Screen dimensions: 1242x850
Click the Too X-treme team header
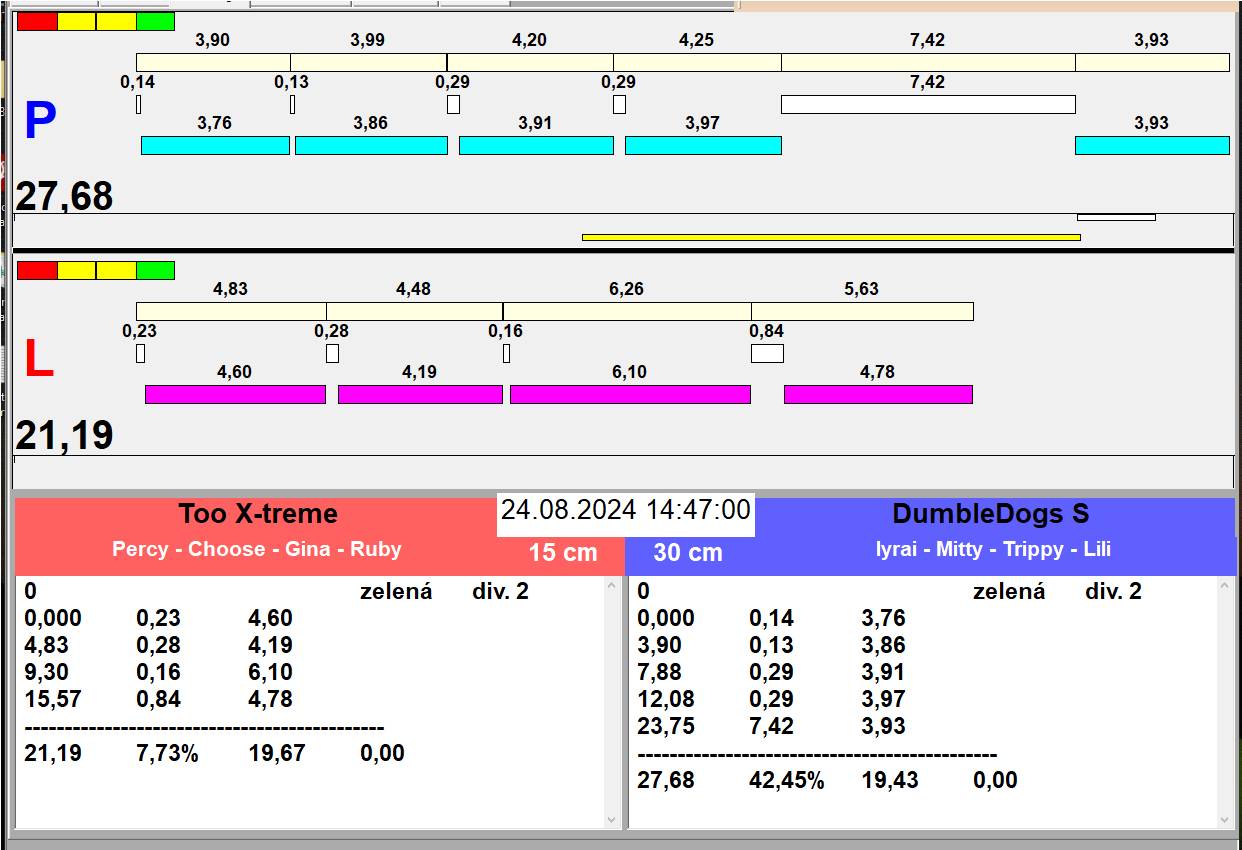258,514
